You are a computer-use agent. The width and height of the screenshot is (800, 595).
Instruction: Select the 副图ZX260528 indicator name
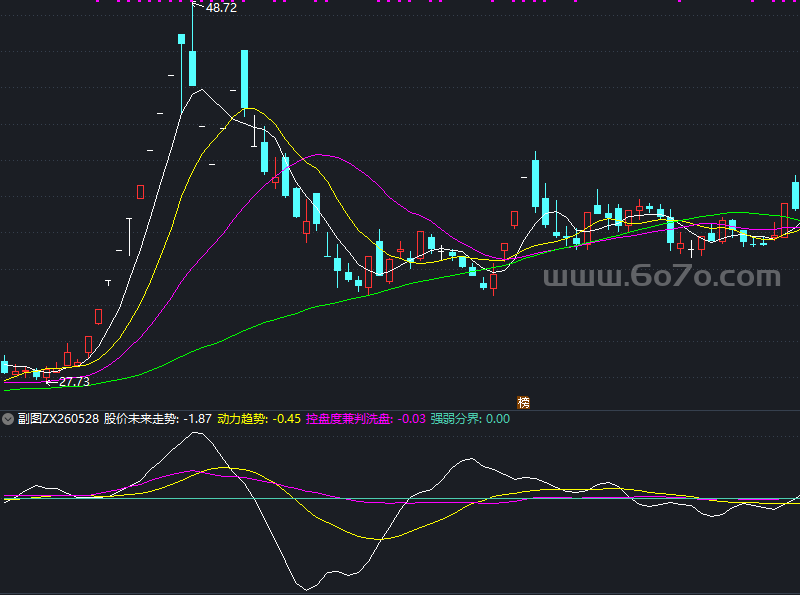coord(58,419)
